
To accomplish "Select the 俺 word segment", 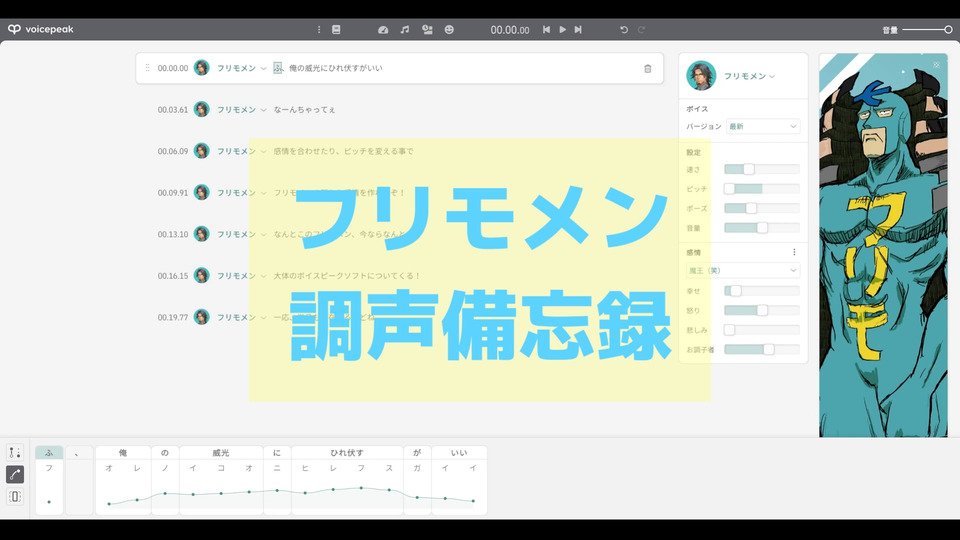I will click(123, 452).
